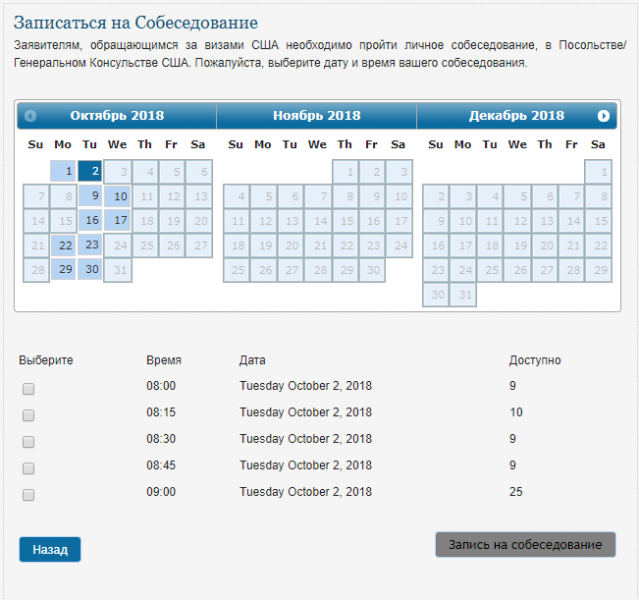Click Запись на собеседование button

[x=525, y=544]
